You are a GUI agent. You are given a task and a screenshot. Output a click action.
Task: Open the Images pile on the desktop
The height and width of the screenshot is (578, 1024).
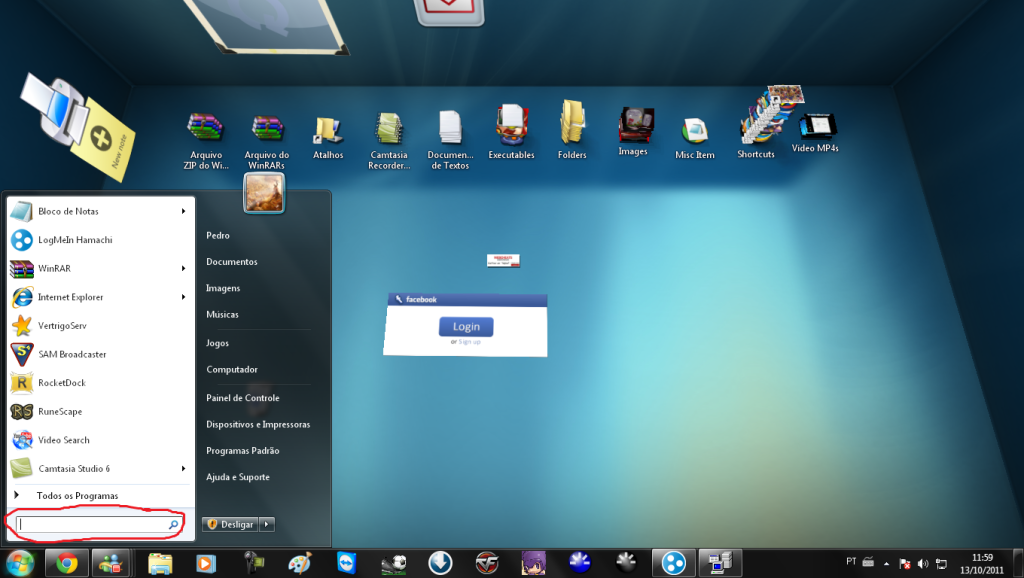pos(633,130)
